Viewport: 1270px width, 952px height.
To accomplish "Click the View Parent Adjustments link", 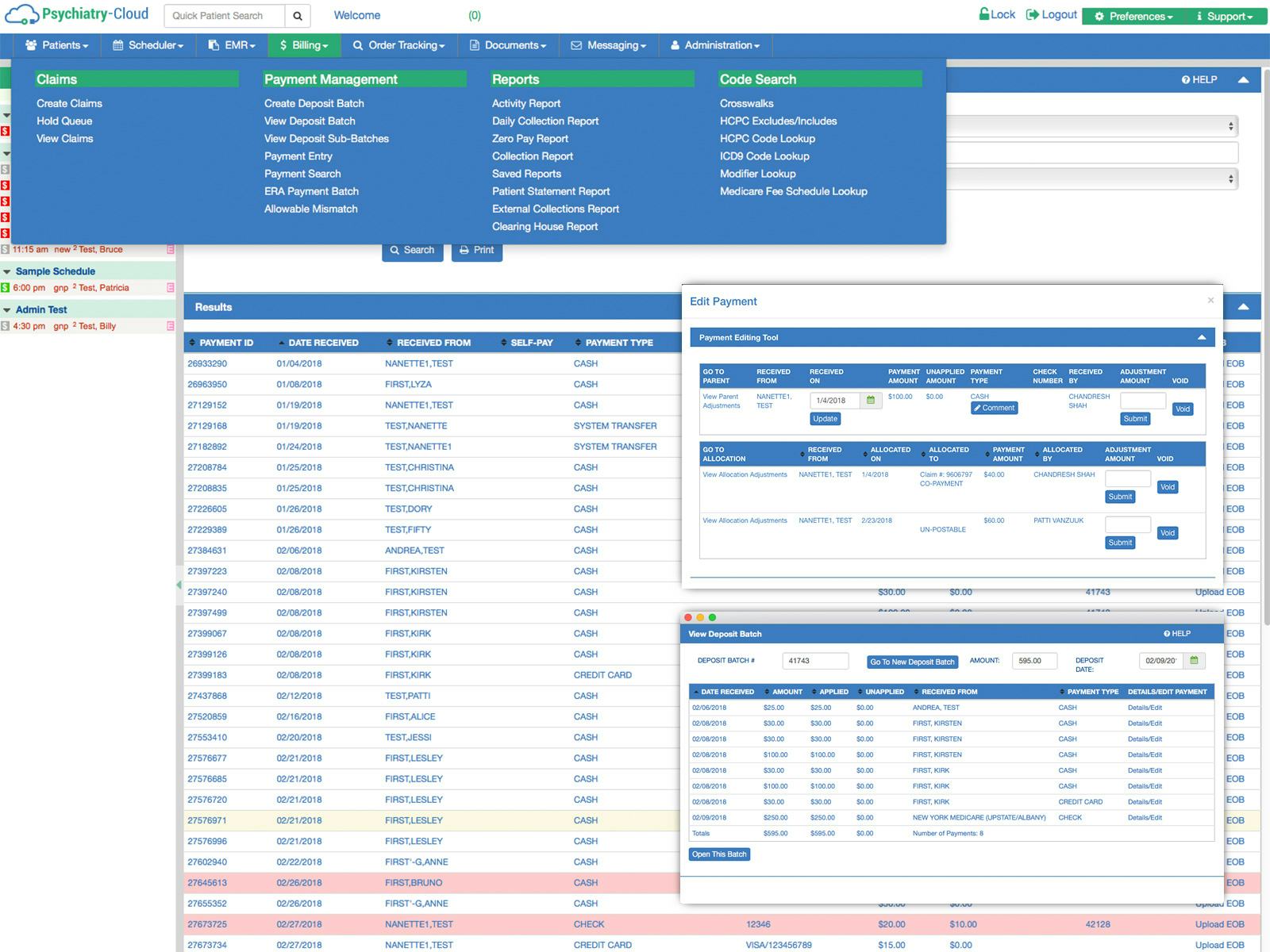I will (721, 401).
